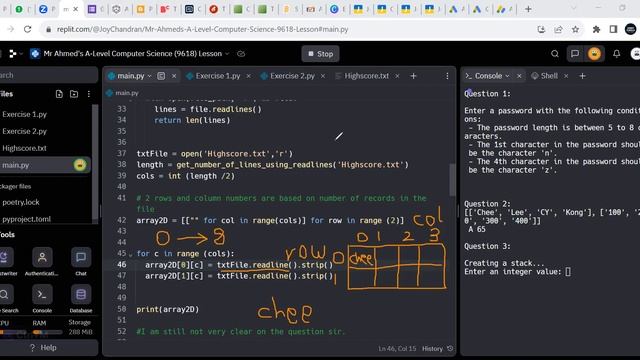Bookmark this page with star icon
640x360 pixels.
[x=576, y=29]
